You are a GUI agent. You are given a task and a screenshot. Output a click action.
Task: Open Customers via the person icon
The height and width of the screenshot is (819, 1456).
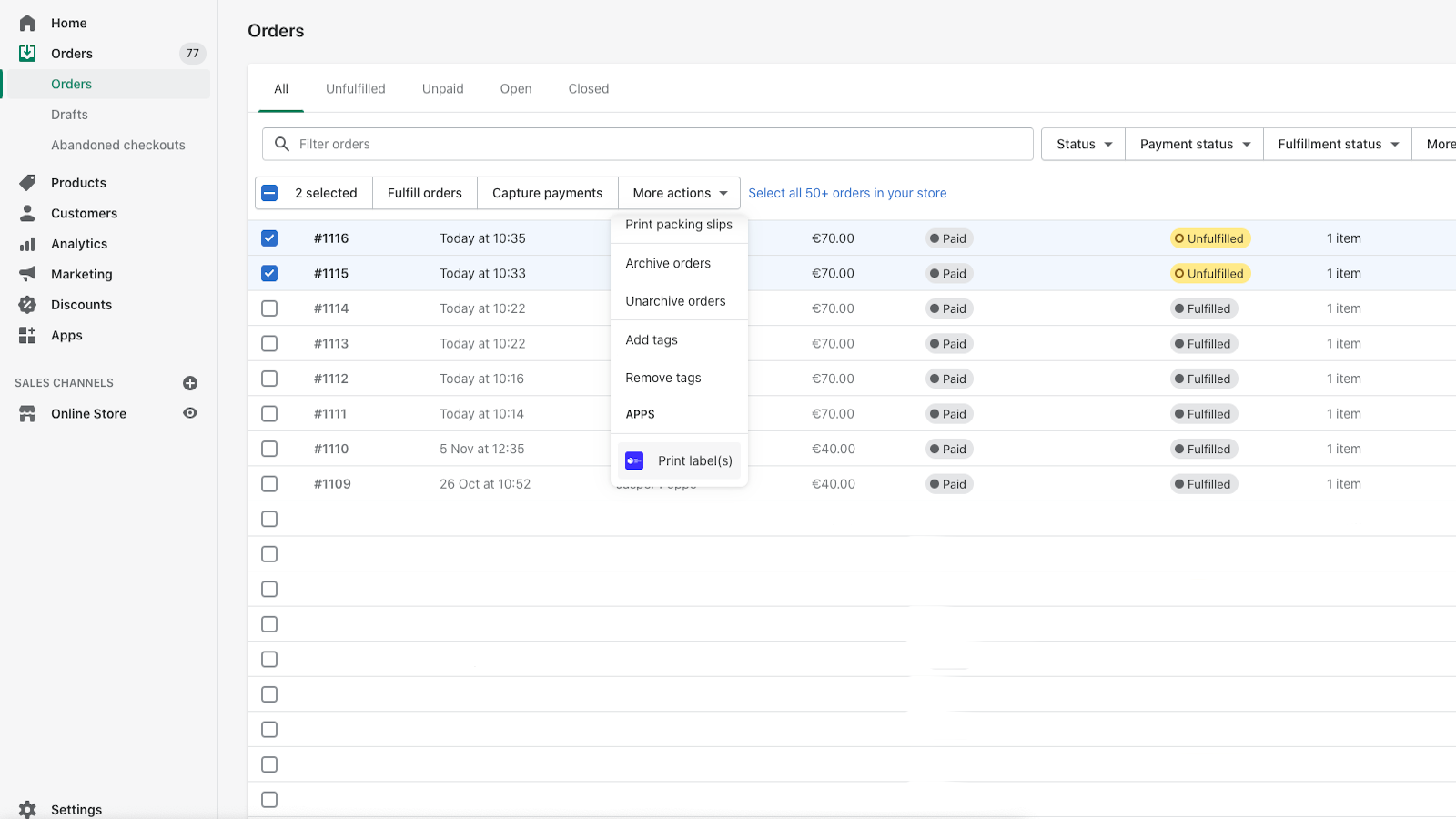point(27,213)
